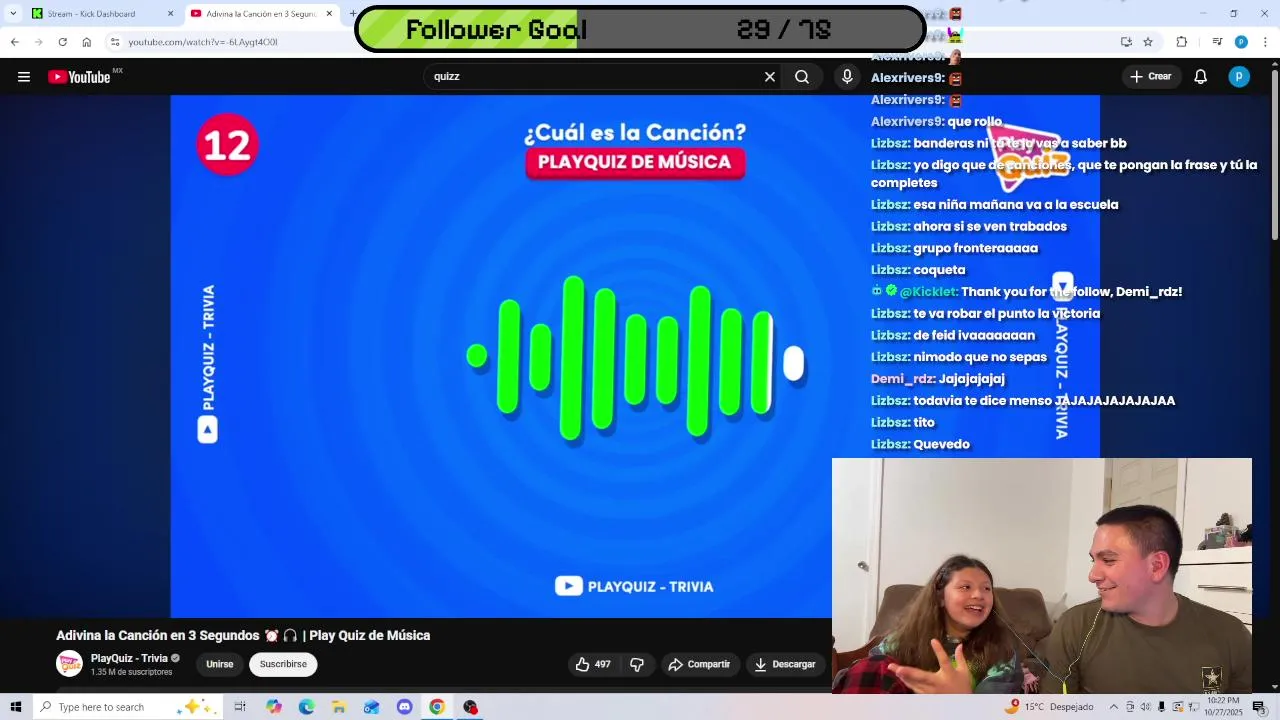Switch to Stream - Kick Dashboard tab
Viewport: 1280px width, 720px height.
(x=91, y=14)
